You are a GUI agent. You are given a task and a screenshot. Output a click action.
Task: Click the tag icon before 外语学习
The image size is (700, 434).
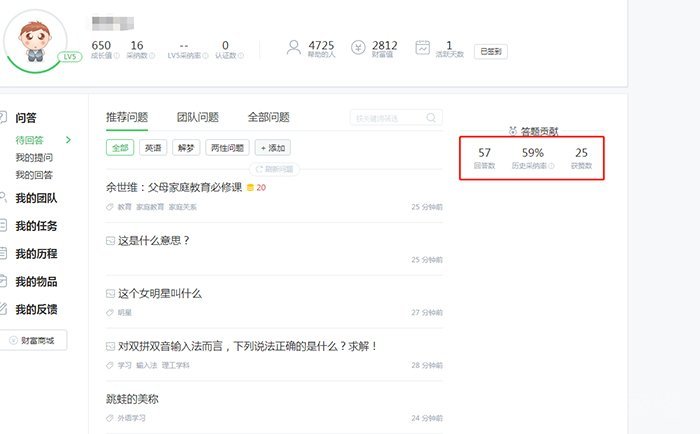[x=110, y=418]
